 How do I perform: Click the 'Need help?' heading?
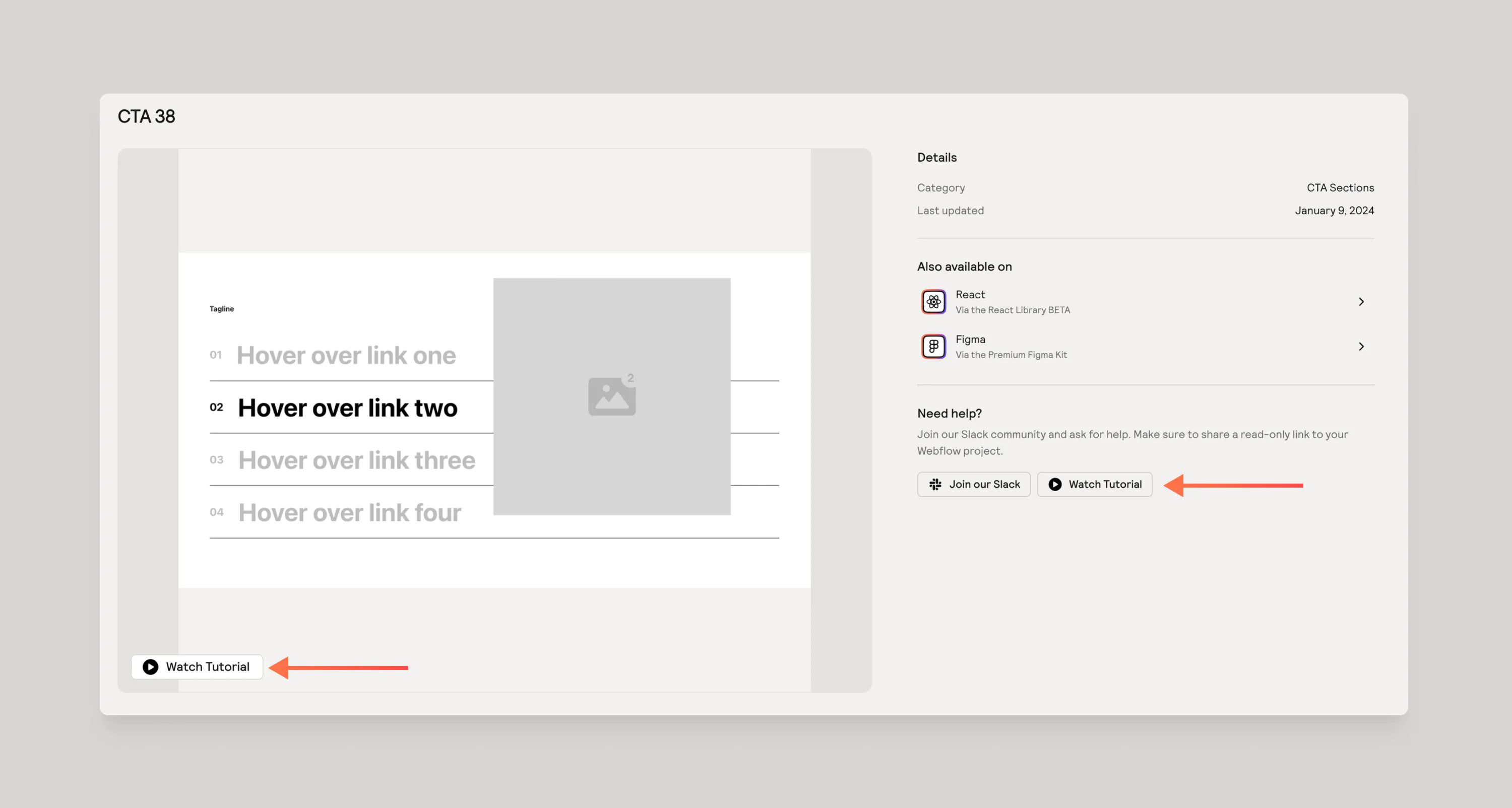coord(949,413)
